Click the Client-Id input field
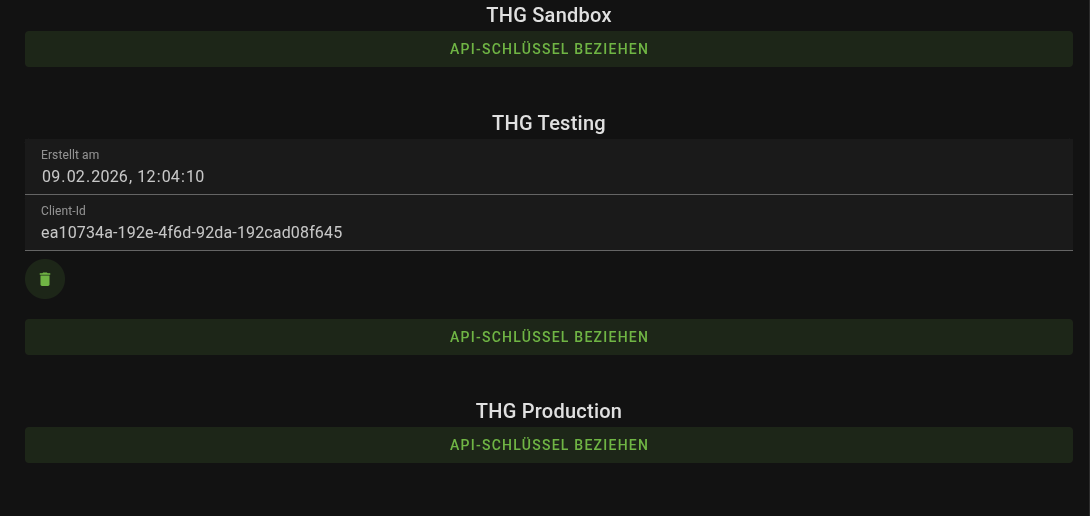This screenshot has height=516, width=1090. click(x=548, y=223)
